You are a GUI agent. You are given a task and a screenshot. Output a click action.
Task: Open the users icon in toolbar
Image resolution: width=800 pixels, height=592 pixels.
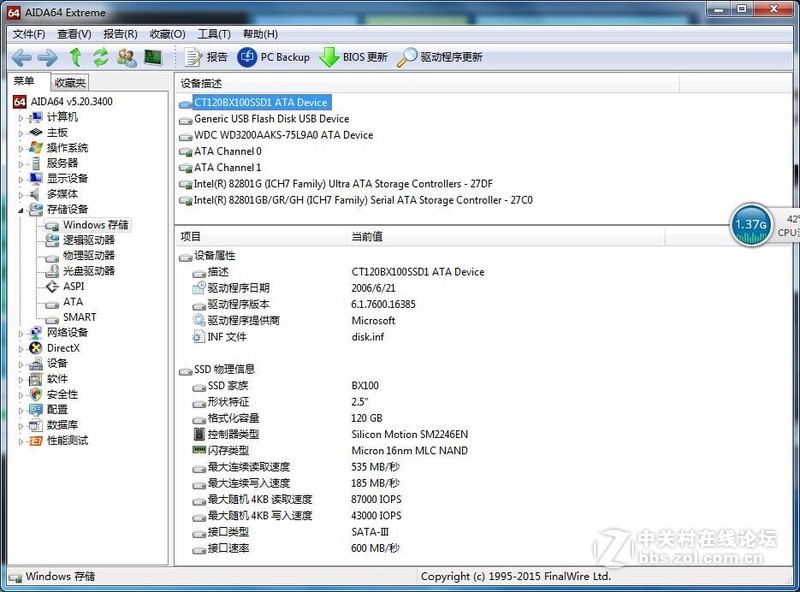(x=126, y=57)
